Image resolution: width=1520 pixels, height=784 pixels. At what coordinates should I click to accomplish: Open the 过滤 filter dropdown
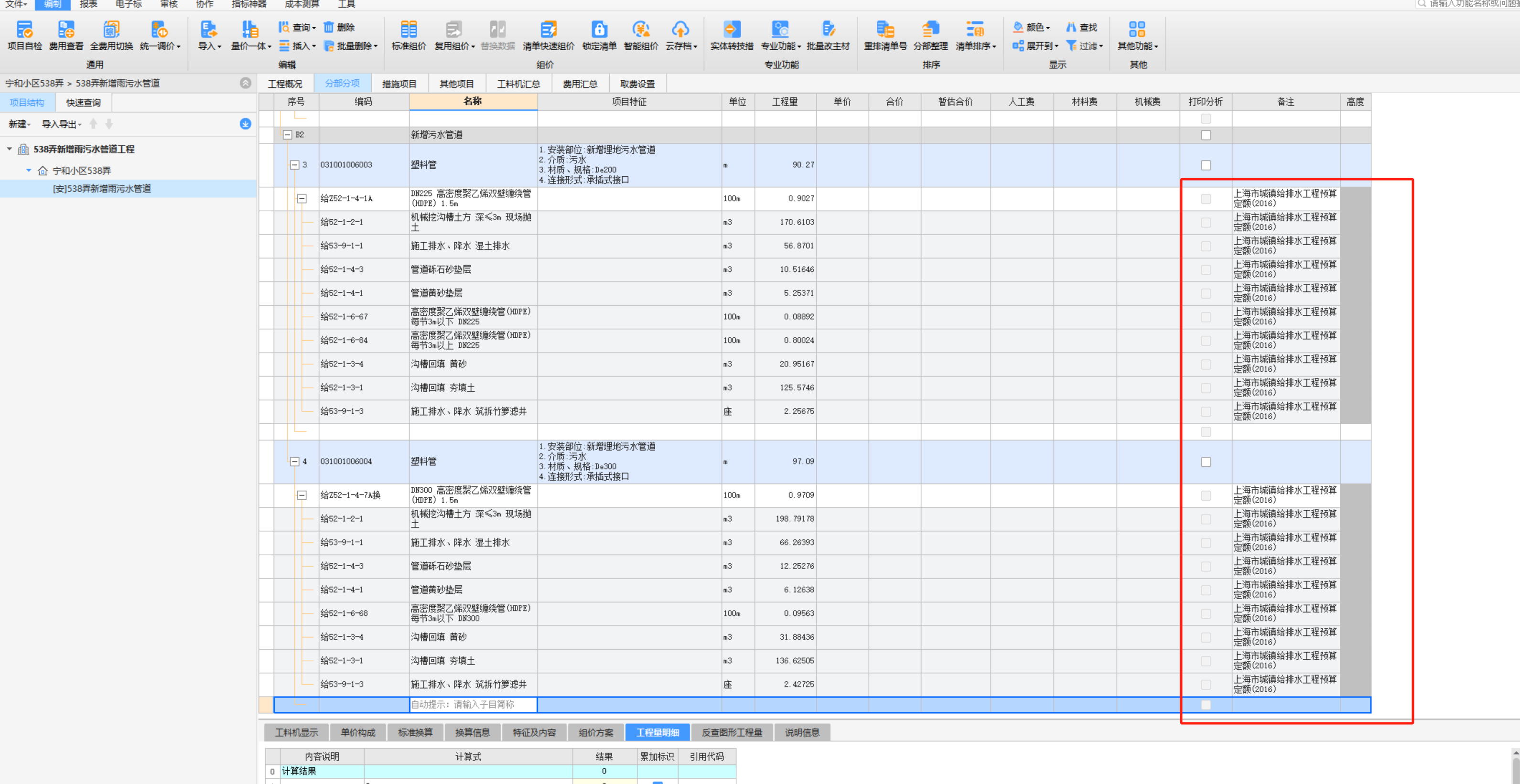tap(1085, 46)
